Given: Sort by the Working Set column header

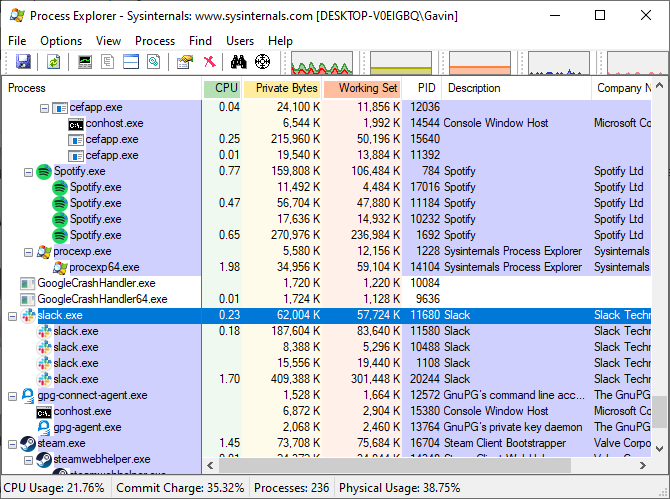Looking at the screenshot, I should click(362, 88).
